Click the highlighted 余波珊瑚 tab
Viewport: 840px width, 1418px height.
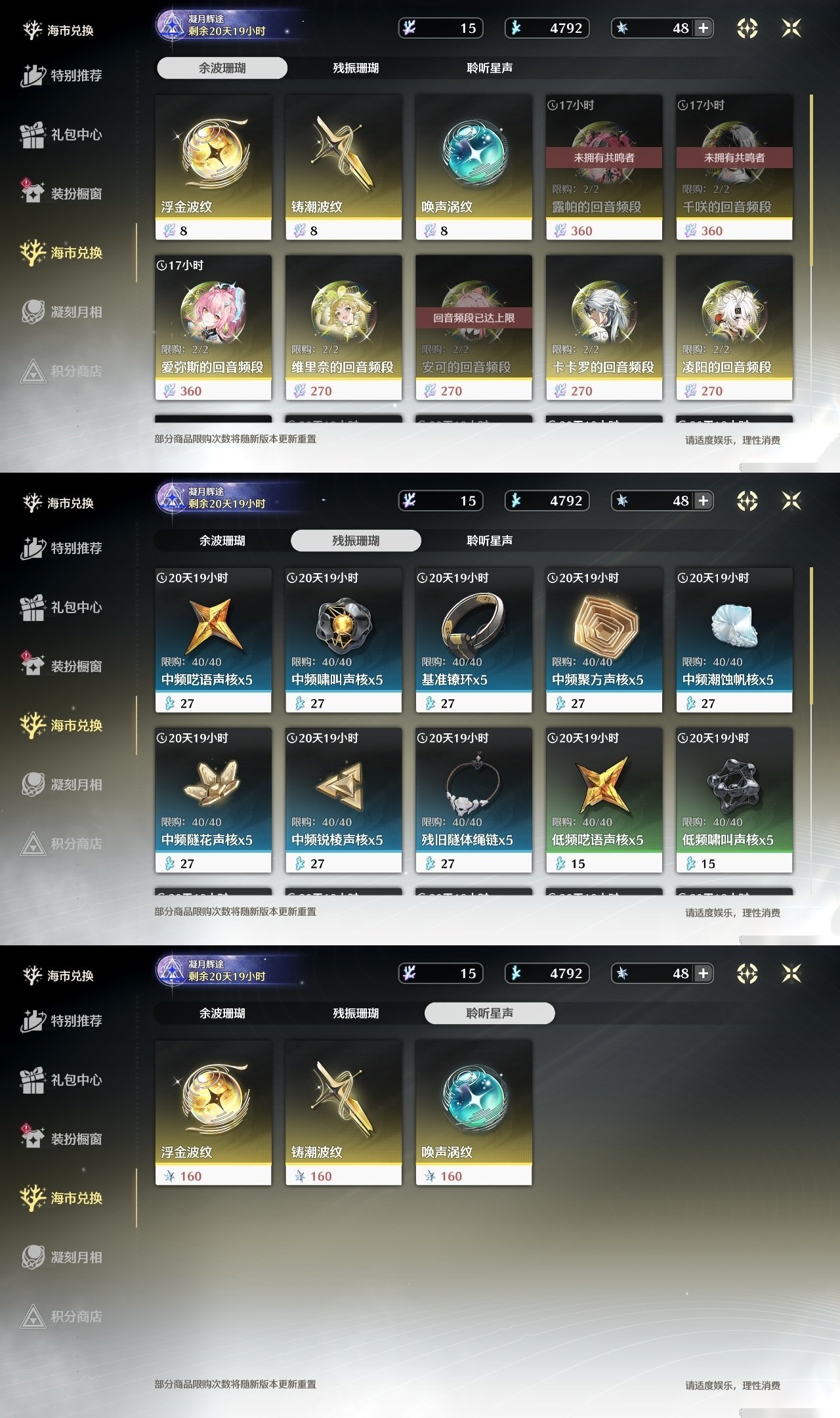coord(222,68)
